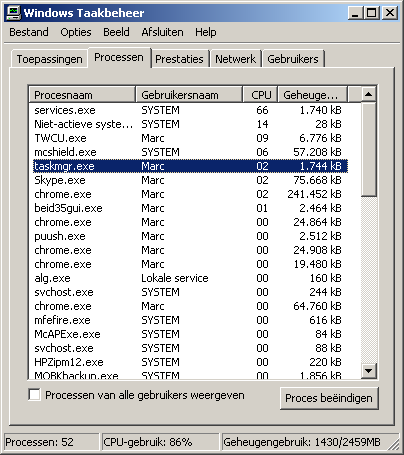Screen dimensions: 404x455
Task: Switch to the Toepassingen tab
Action: pyautogui.click(x=50, y=59)
